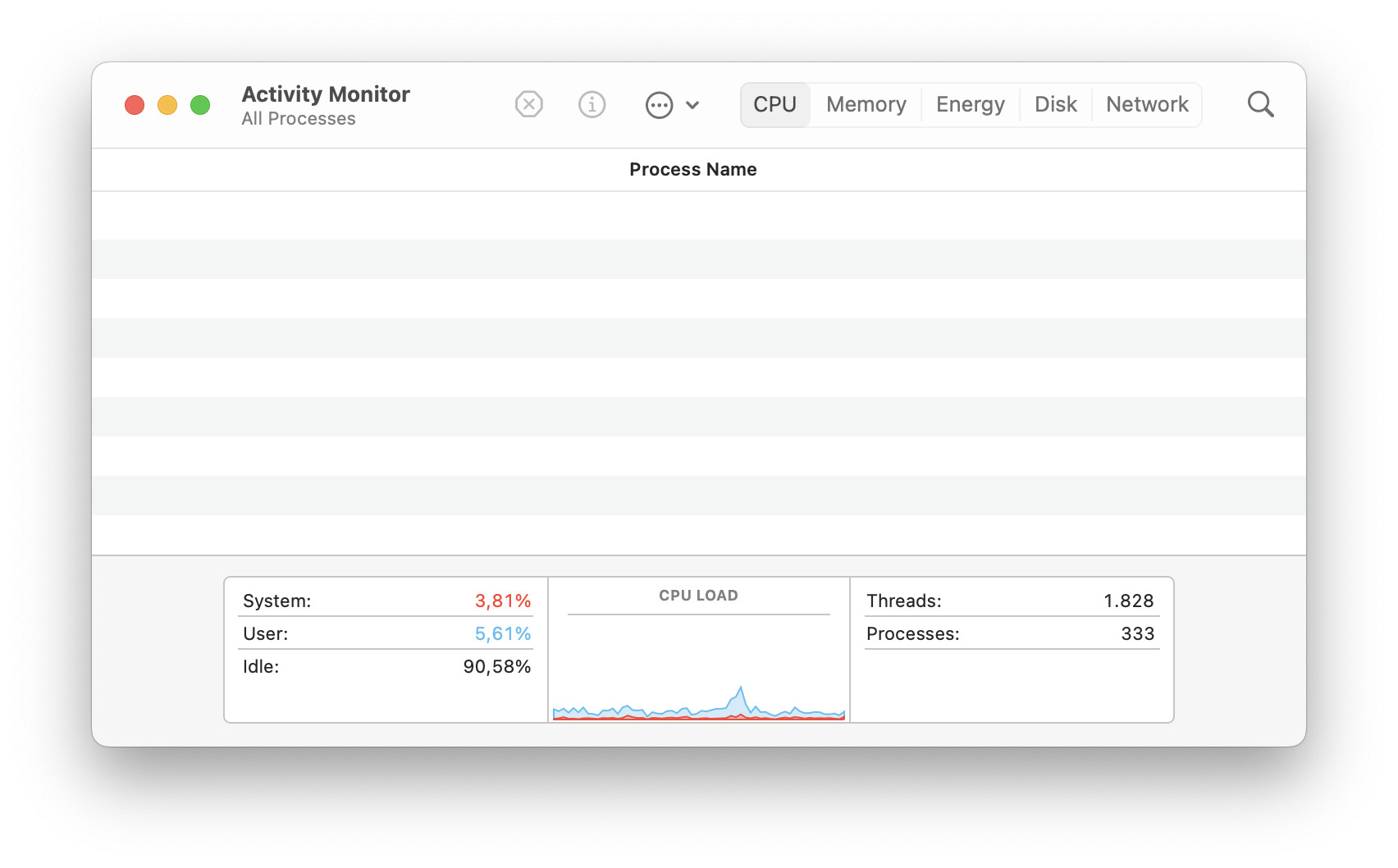1398x868 pixels.
Task: Switch to the Energy tab
Action: click(971, 104)
